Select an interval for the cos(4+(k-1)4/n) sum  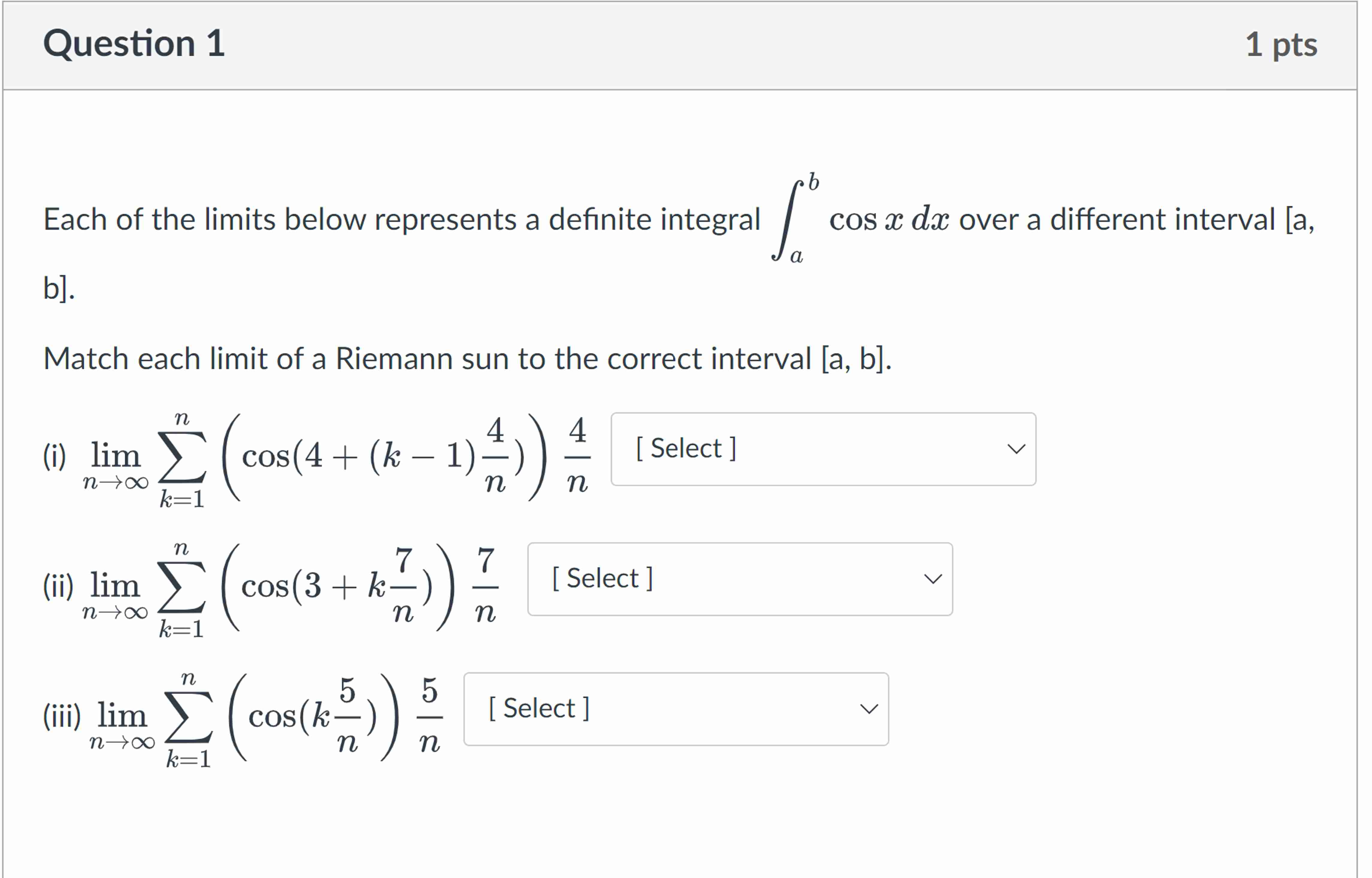[x=823, y=449]
